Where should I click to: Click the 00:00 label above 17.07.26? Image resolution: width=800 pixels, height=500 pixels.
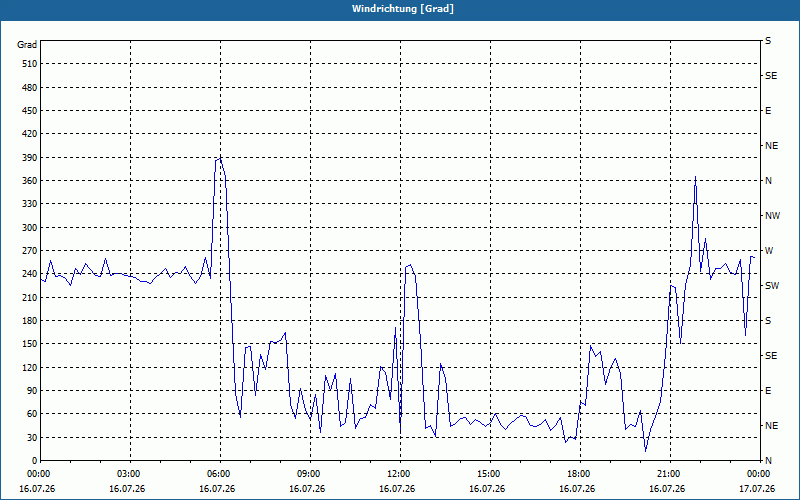[759, 474]
